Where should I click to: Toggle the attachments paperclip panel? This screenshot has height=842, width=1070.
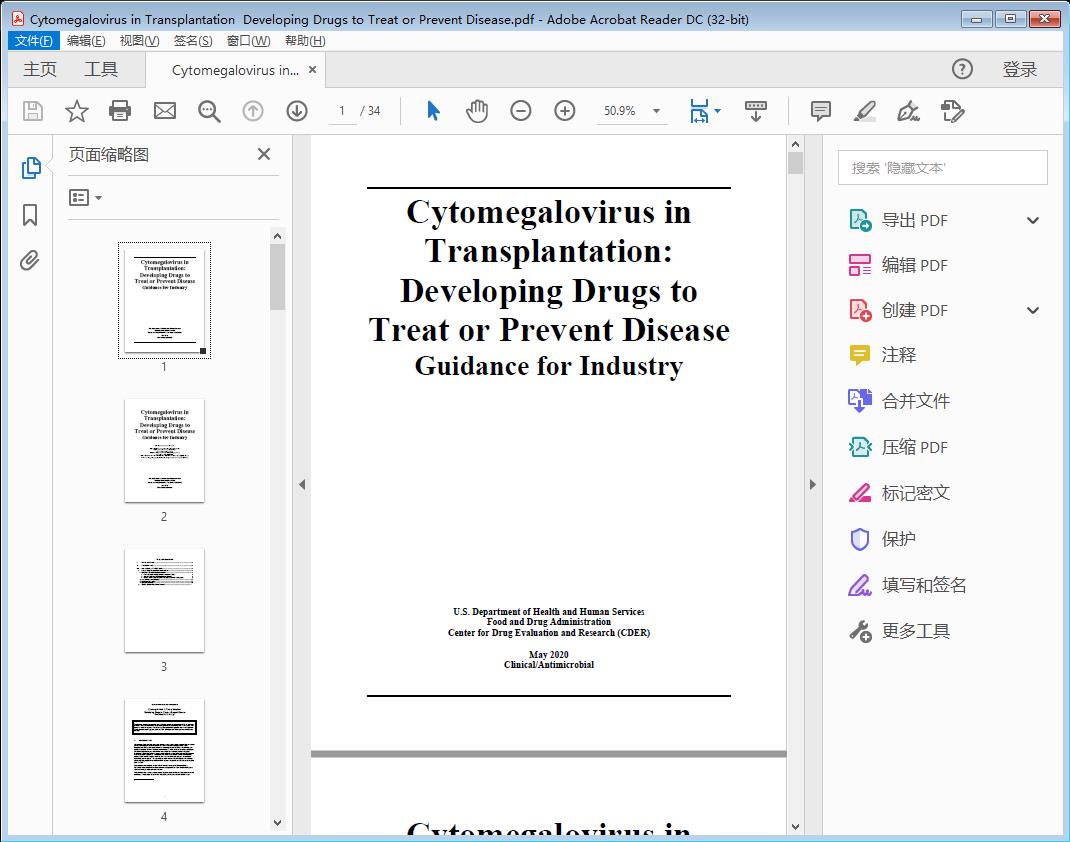click(x=29, y=260)
